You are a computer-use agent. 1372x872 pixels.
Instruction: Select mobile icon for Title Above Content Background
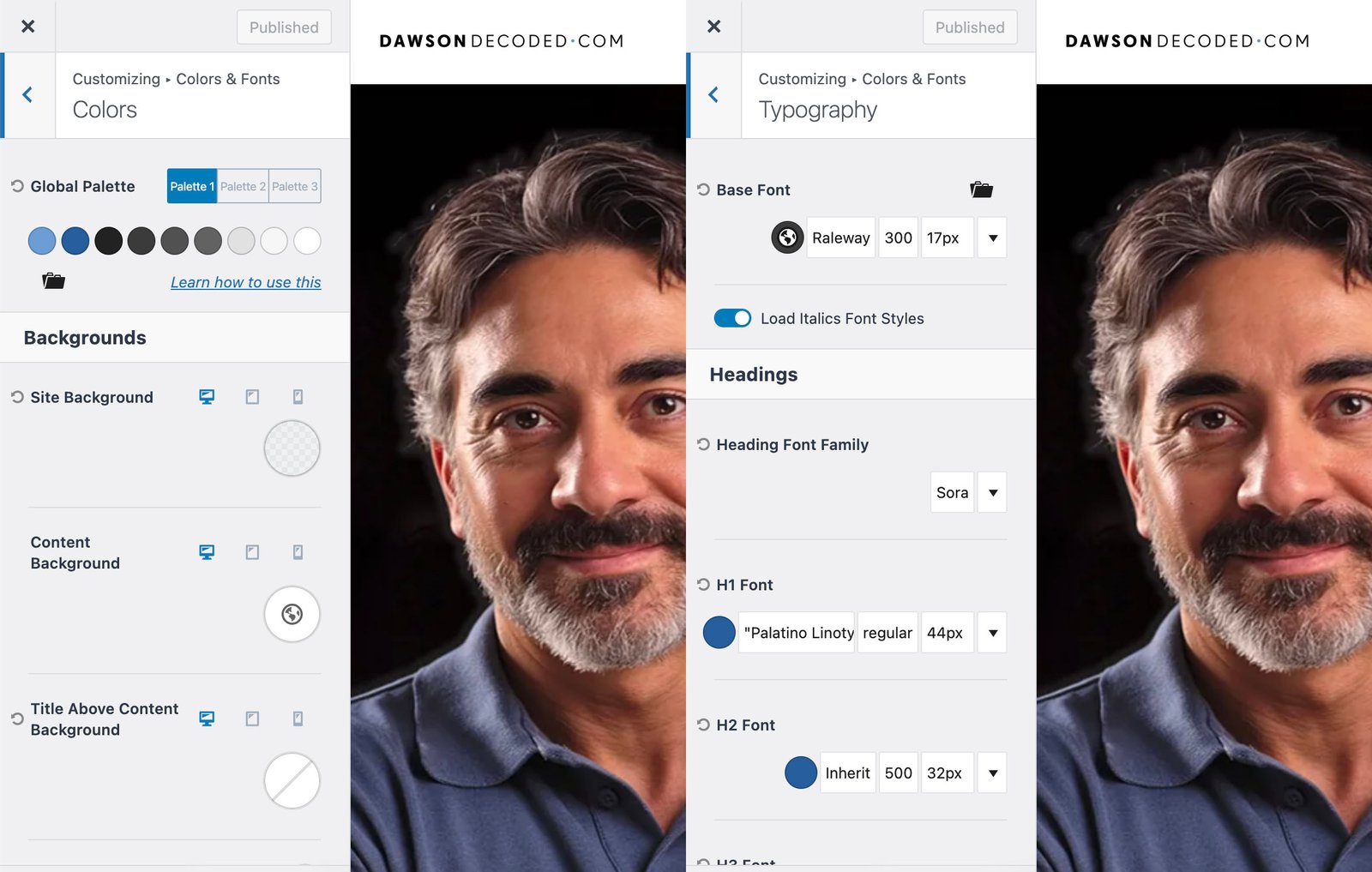pos(298,719)
